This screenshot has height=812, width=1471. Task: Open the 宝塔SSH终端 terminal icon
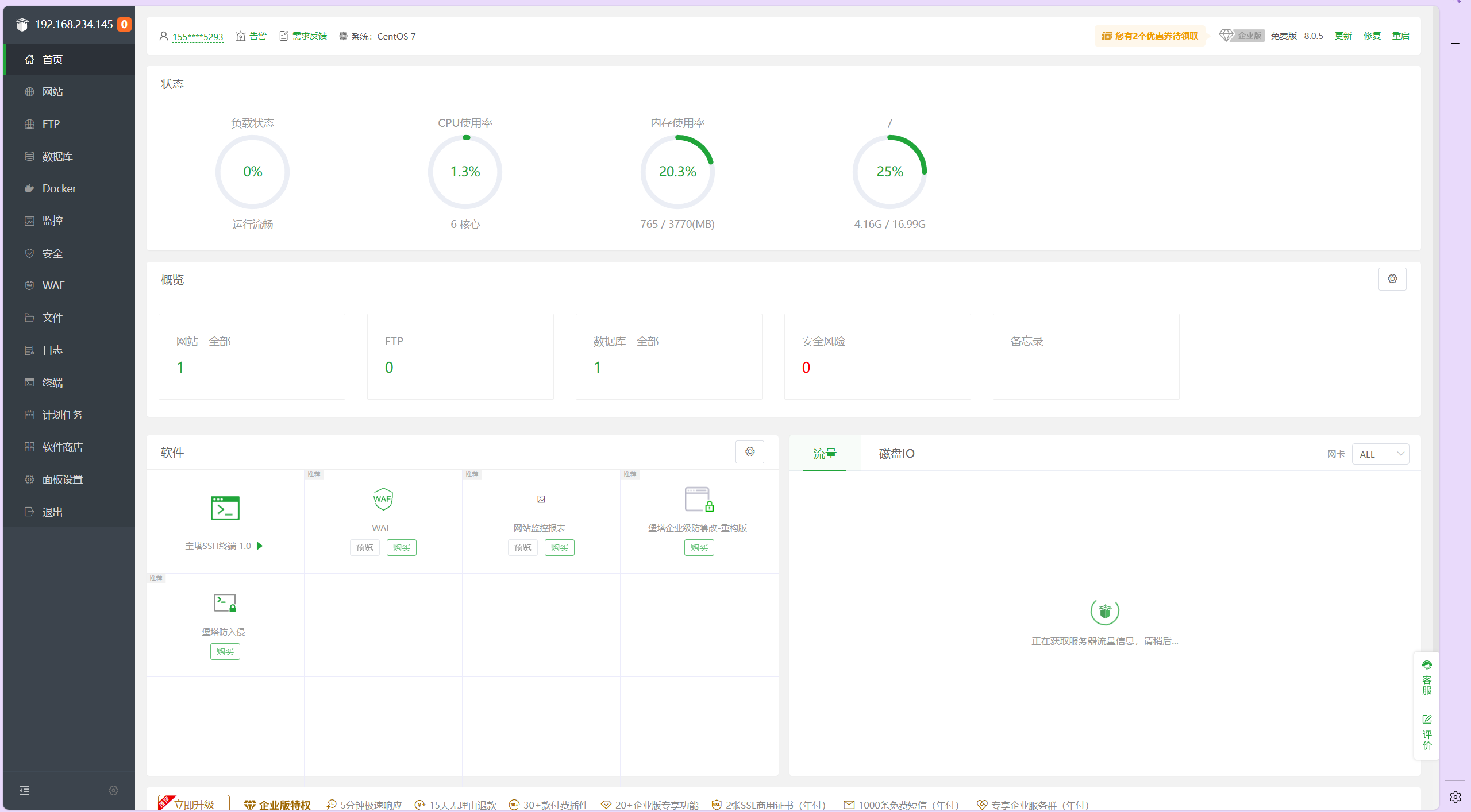[x=225, y=508]
